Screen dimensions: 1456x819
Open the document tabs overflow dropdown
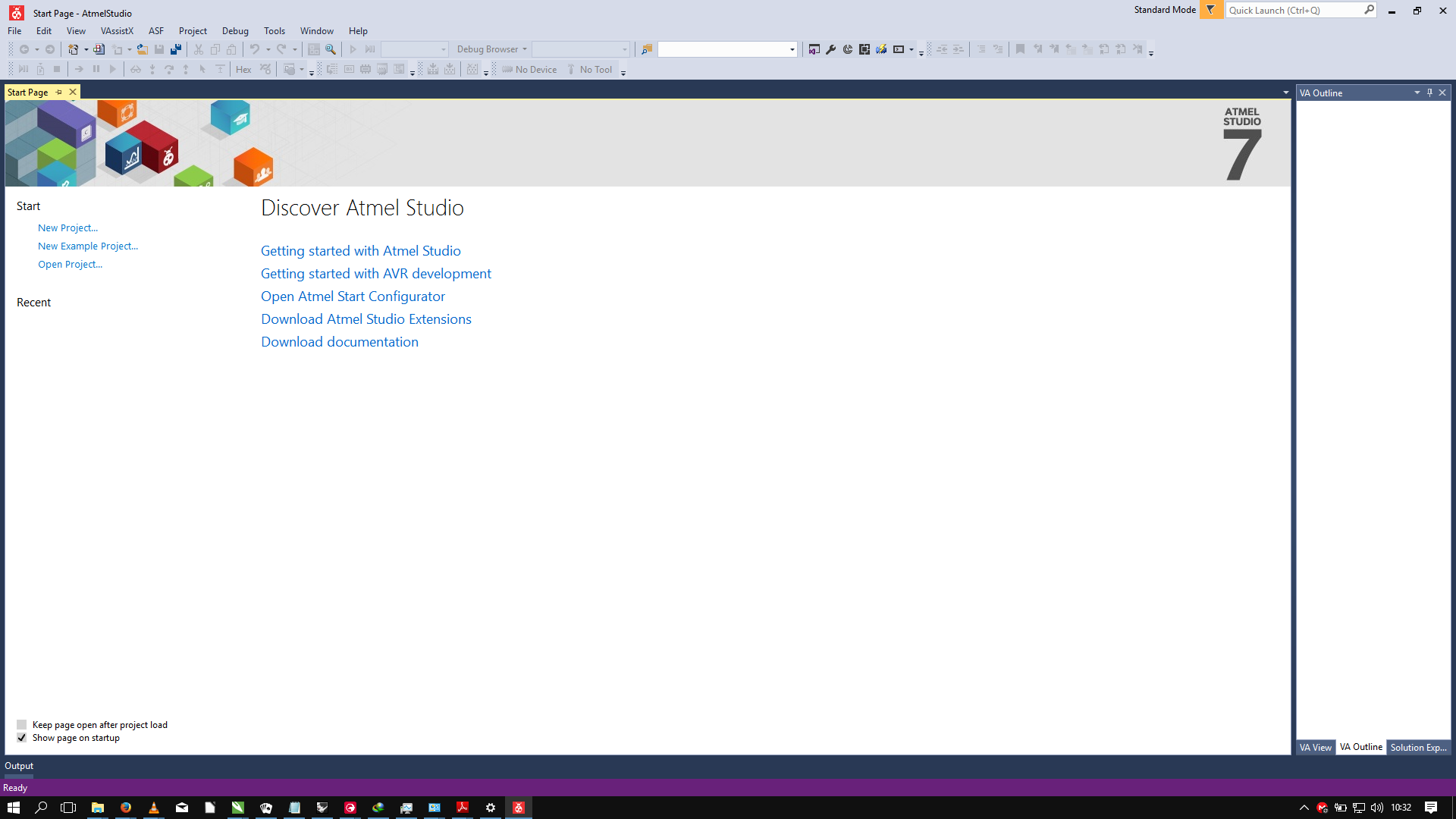[1286, 93]
